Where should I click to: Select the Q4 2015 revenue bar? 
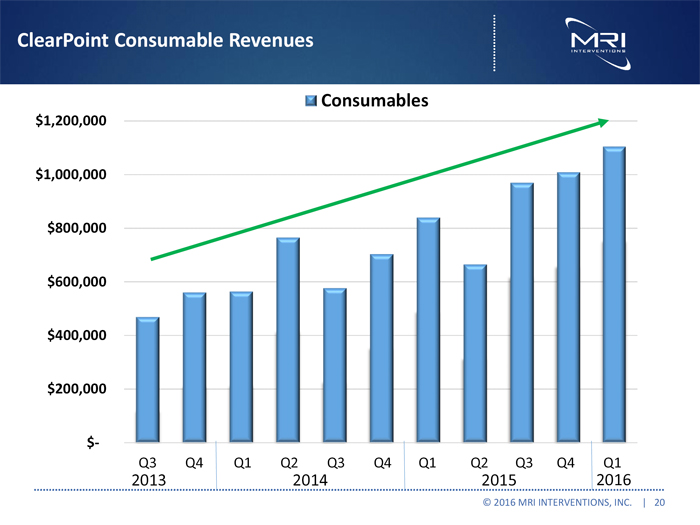[x=568, y=307]
